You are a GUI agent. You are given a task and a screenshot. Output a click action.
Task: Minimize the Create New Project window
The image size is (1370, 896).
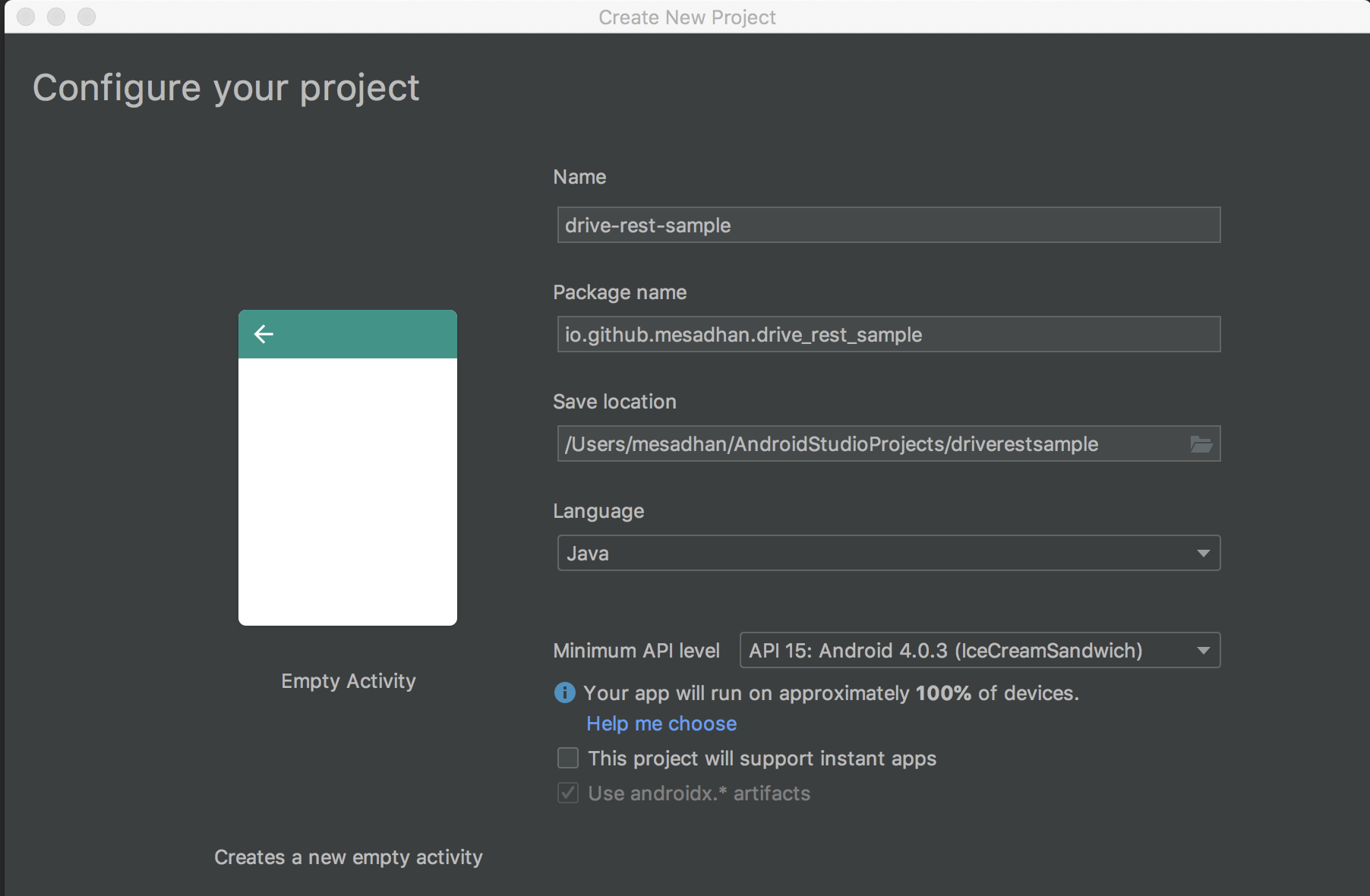(x=56, y=17)
